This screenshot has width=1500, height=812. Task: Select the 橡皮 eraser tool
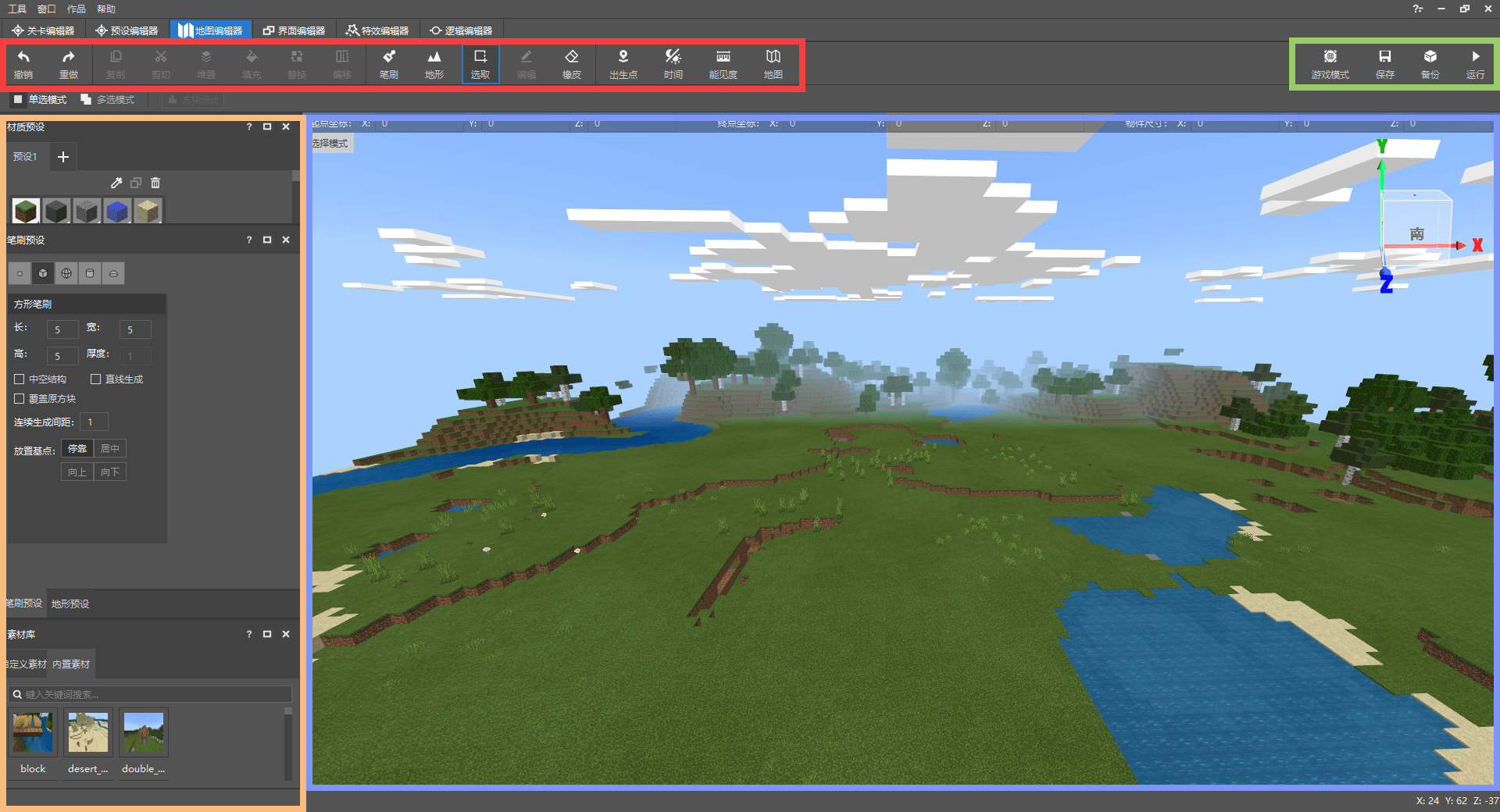coord(572,64)
